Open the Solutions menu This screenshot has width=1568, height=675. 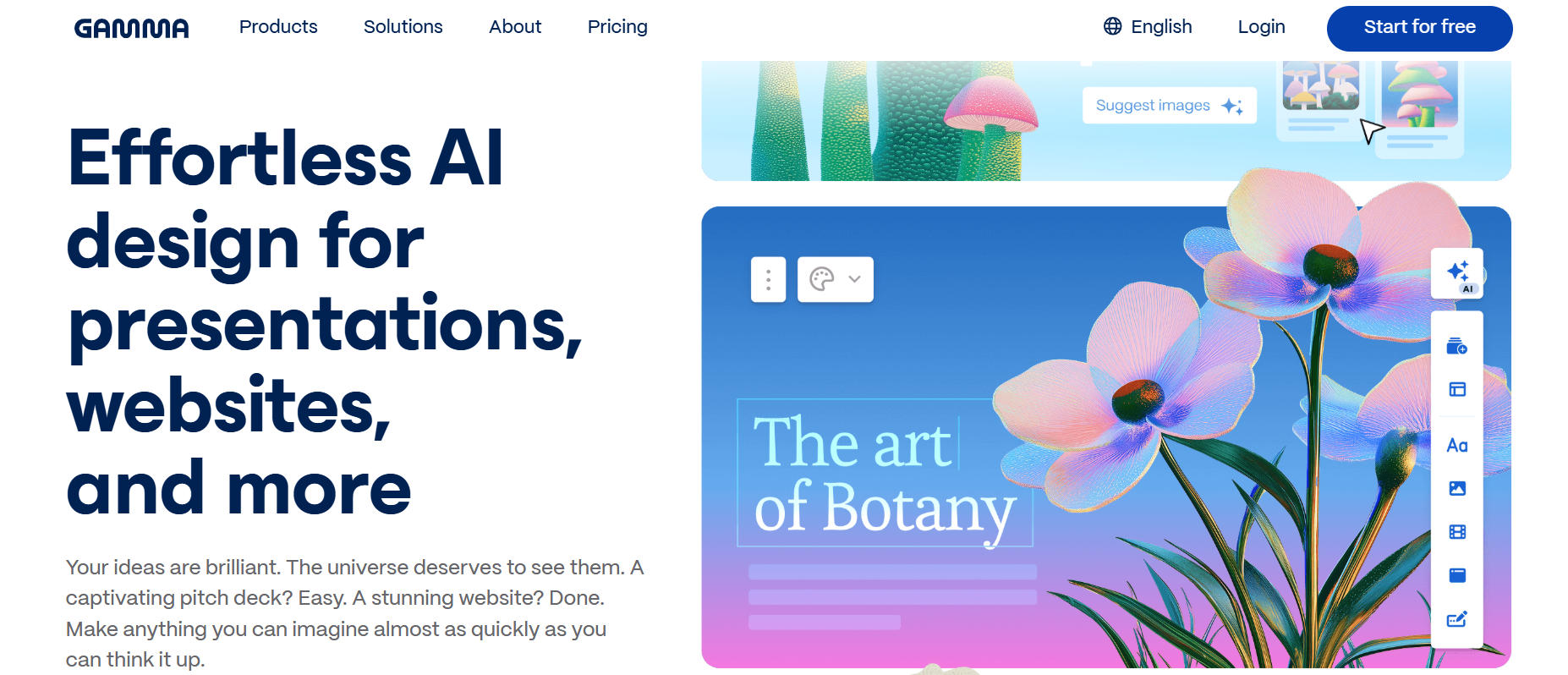(x=403, y=27)
